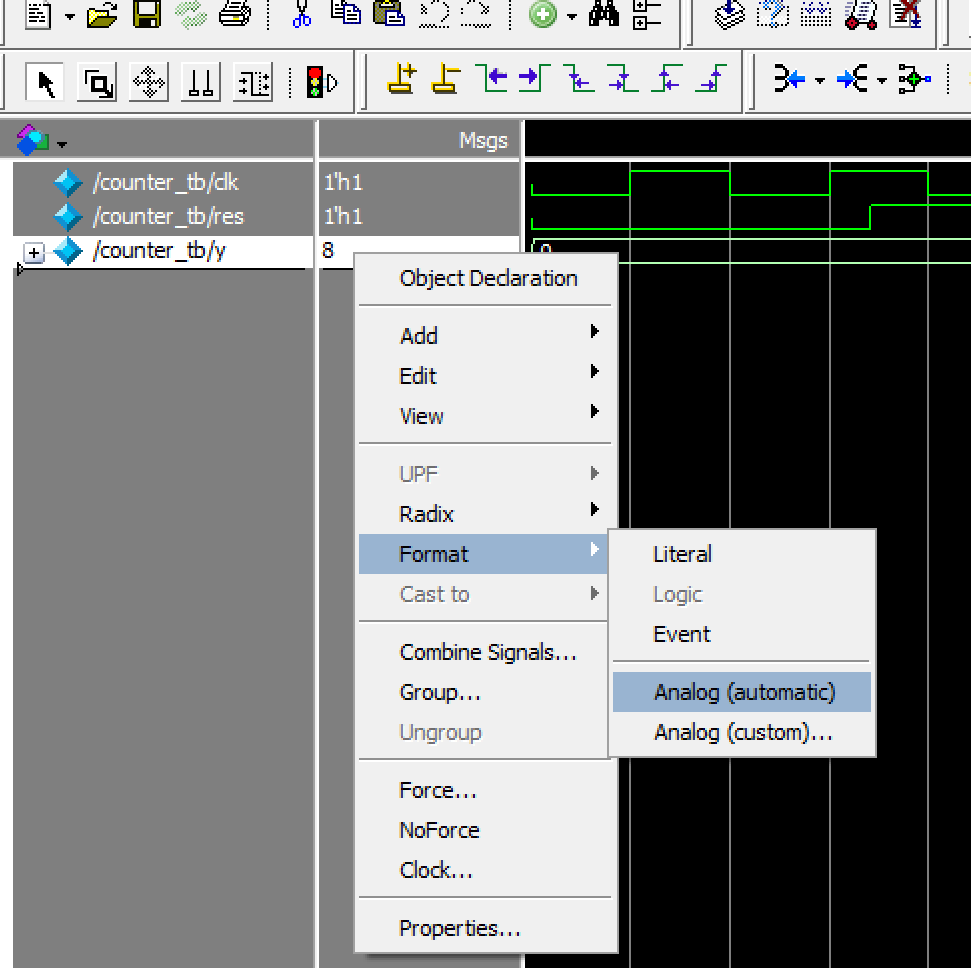Select the /counter_tb/clk signal
The width and height of the screenshot is (971, 968).
pyautogui.click(x=165, y=182)
